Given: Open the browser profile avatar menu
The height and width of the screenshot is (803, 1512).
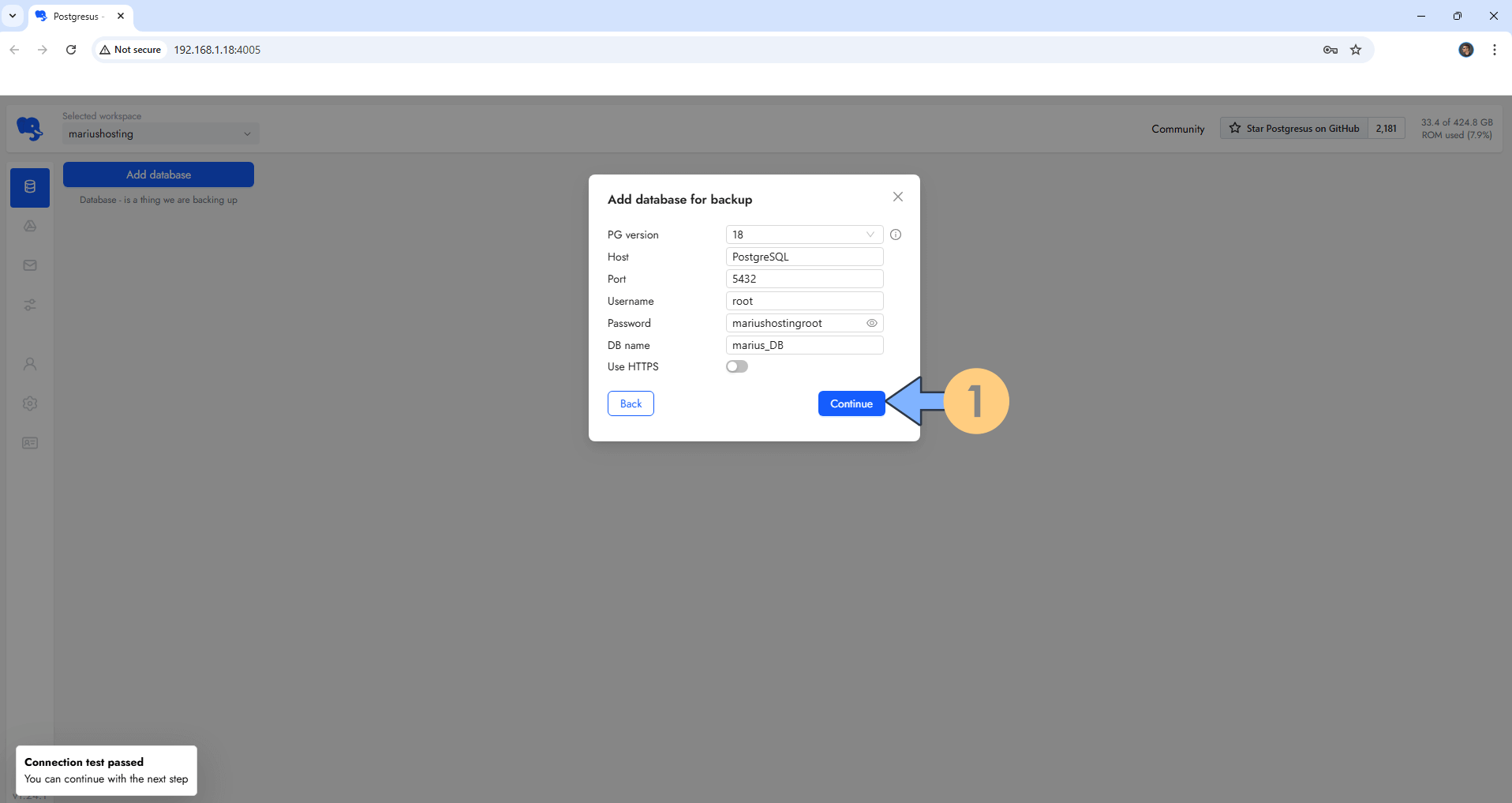Looking at the screenshot, I should 1466,49.
